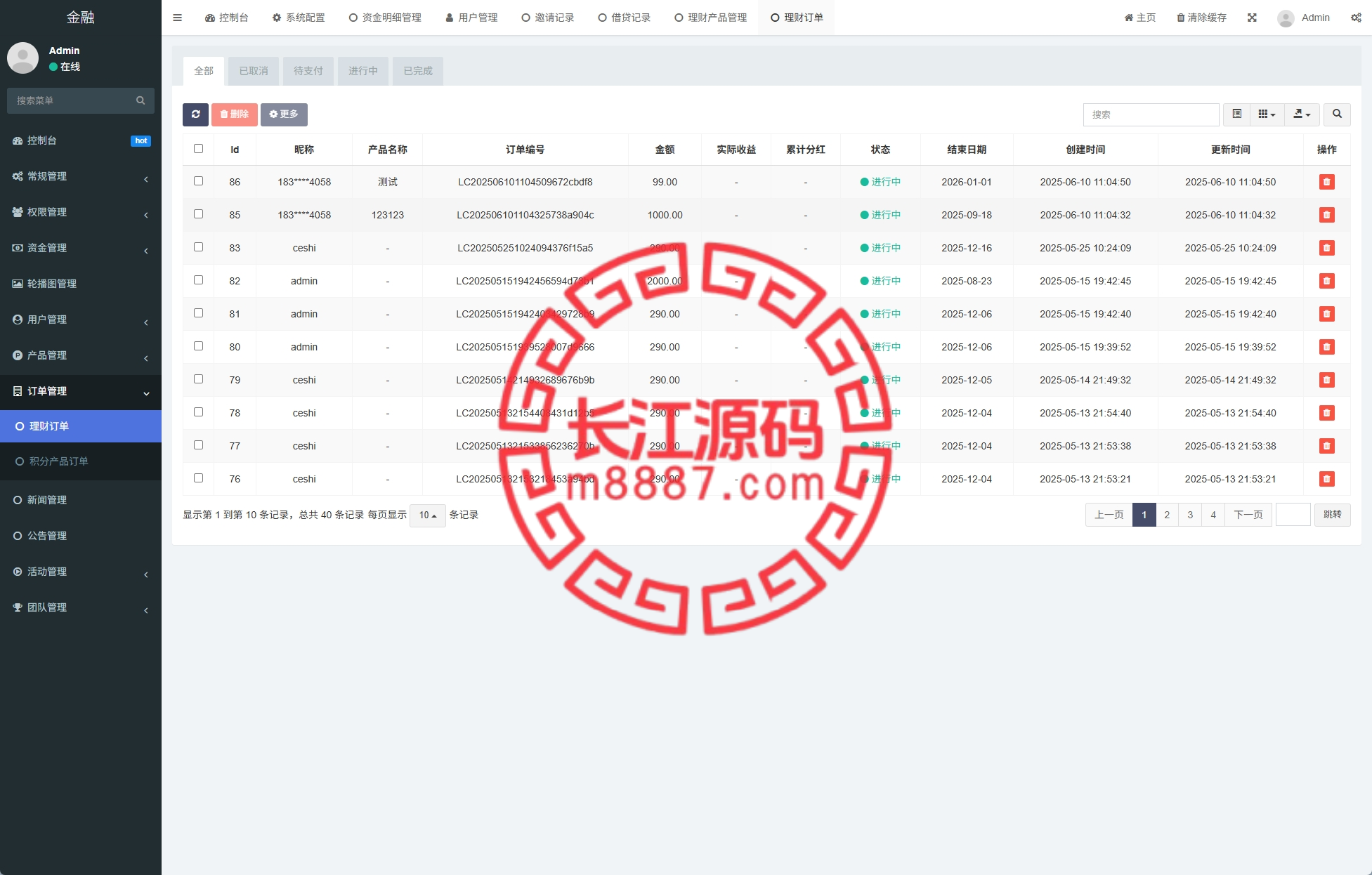Expand 团队管理 sidebar menu
This screenshot has width=1372, height=875.
click(81, 607)
